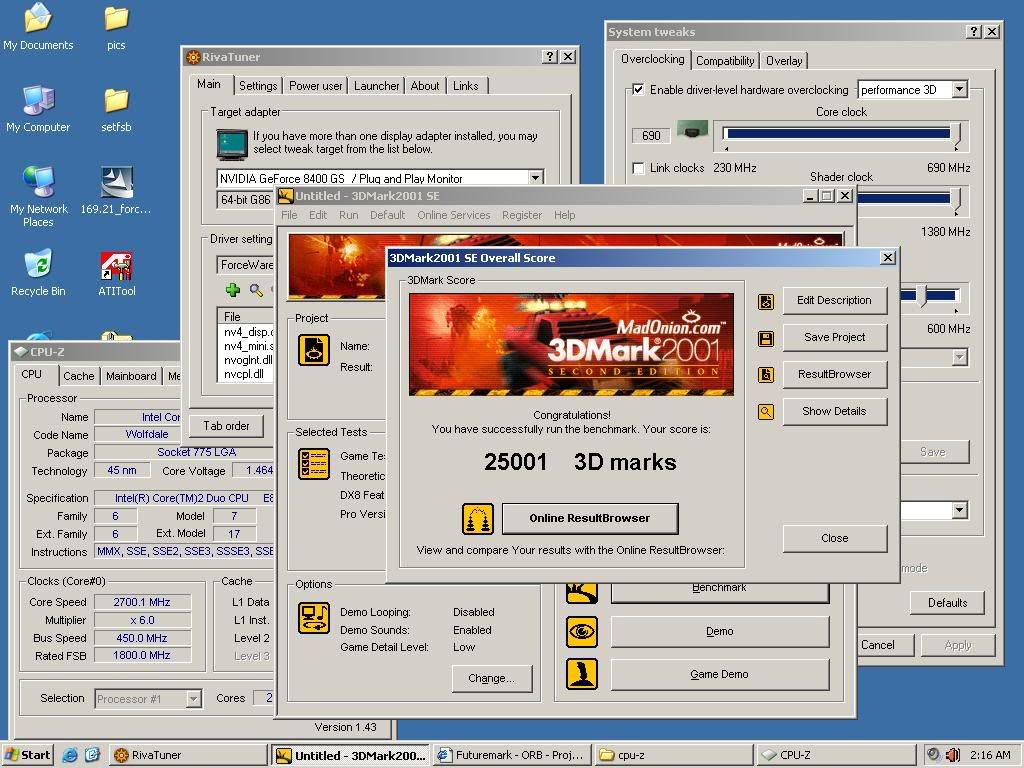Click Defaults in System tweaks

click(x=947, y=603)
